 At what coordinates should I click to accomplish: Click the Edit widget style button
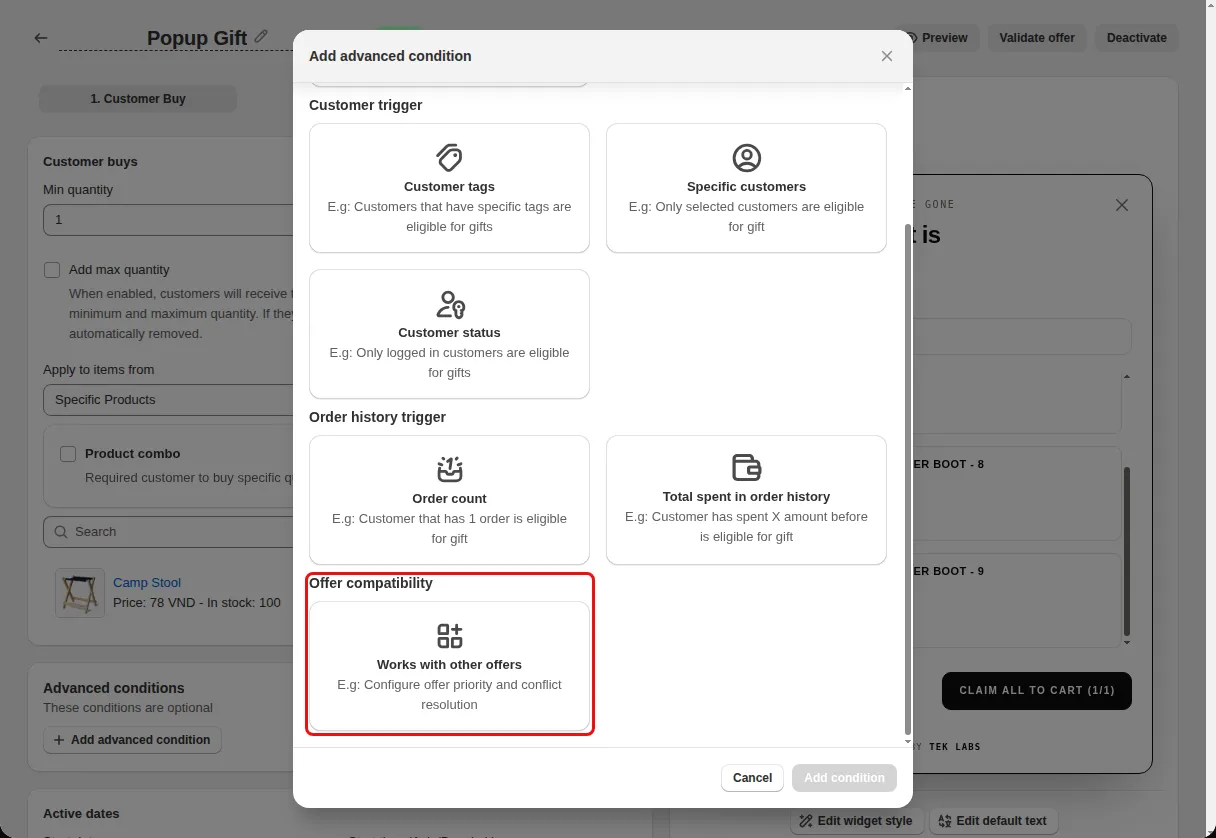pos(855,821)
